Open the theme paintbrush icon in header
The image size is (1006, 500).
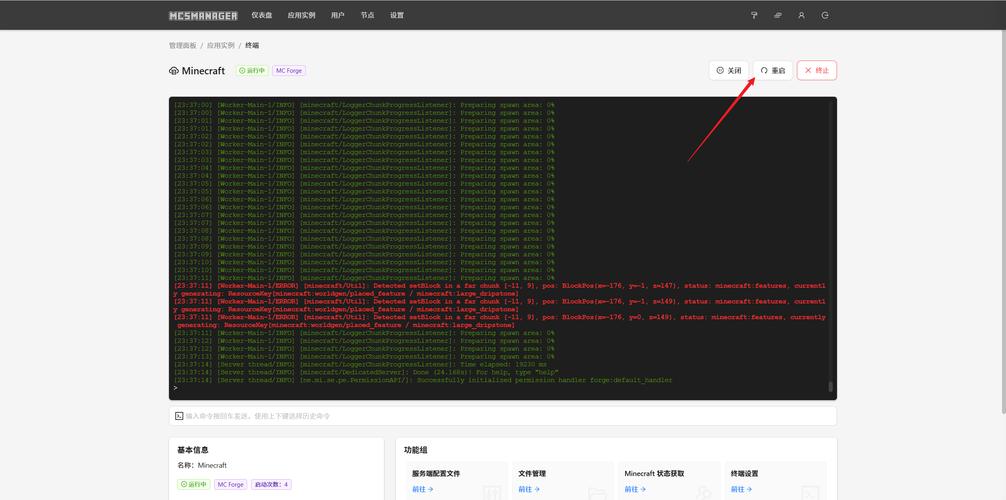tap(754, 16)
